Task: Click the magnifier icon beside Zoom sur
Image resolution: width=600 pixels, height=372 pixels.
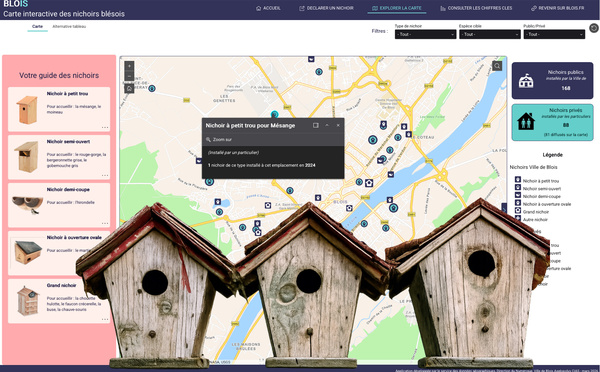Action: point(208,140)
